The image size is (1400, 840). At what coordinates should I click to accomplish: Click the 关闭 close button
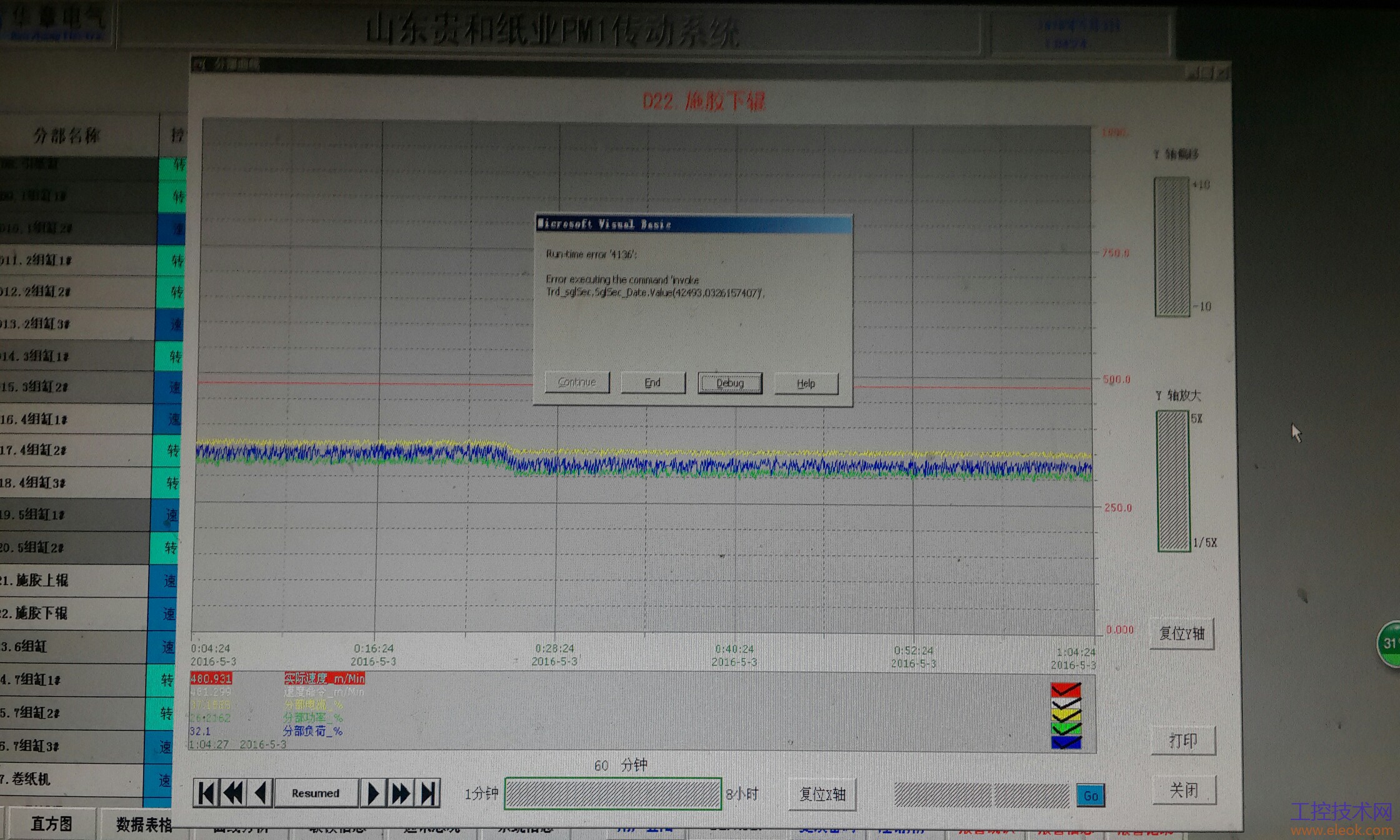point(1184,790)
